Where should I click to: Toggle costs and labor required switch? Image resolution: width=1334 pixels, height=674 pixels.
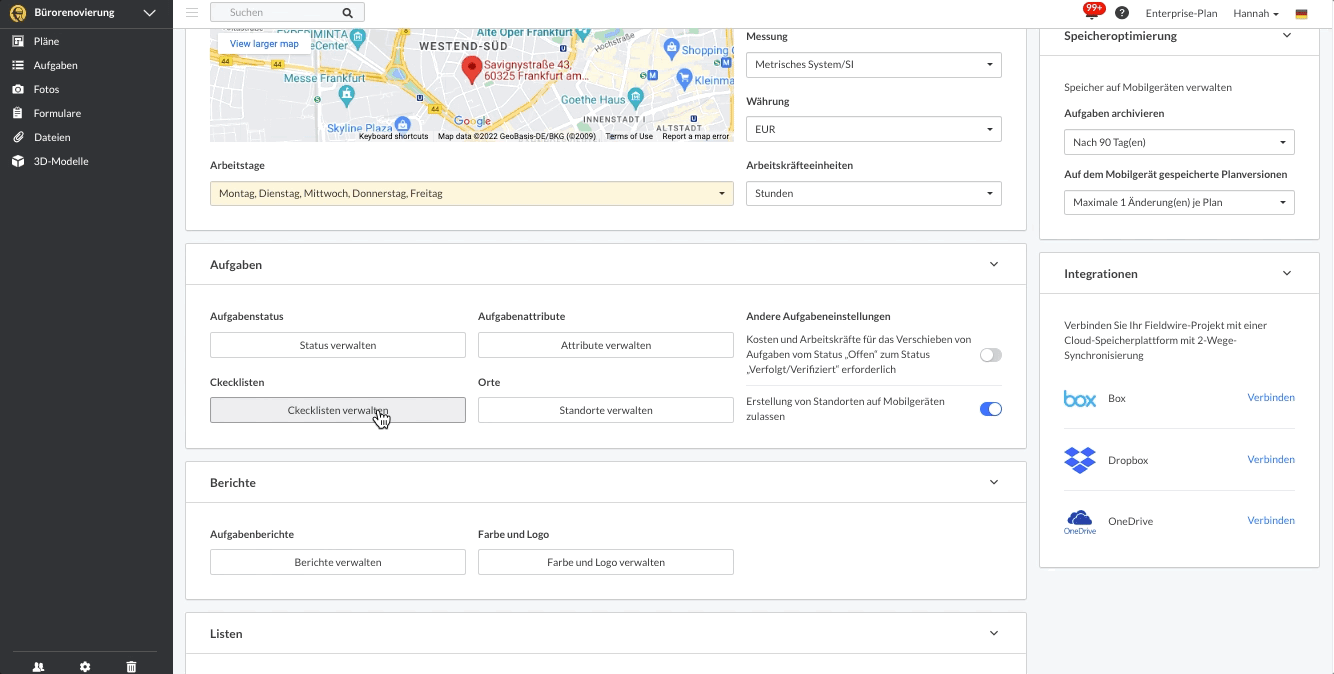[991, 355]
